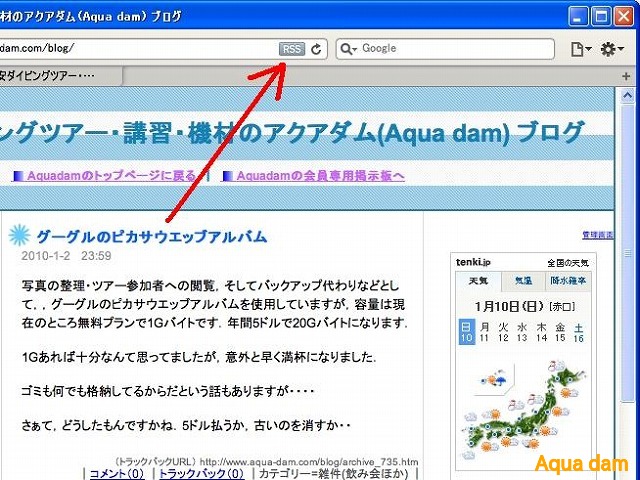Screen dimensions: 640x480
Task: Click 全国の天気 label in widget
Action: [x=568, y=263]
